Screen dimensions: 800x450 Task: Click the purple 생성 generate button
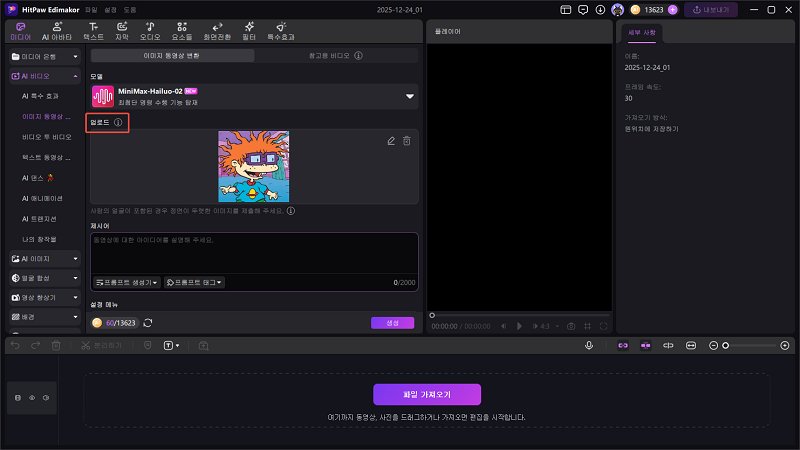coord(392,323)
